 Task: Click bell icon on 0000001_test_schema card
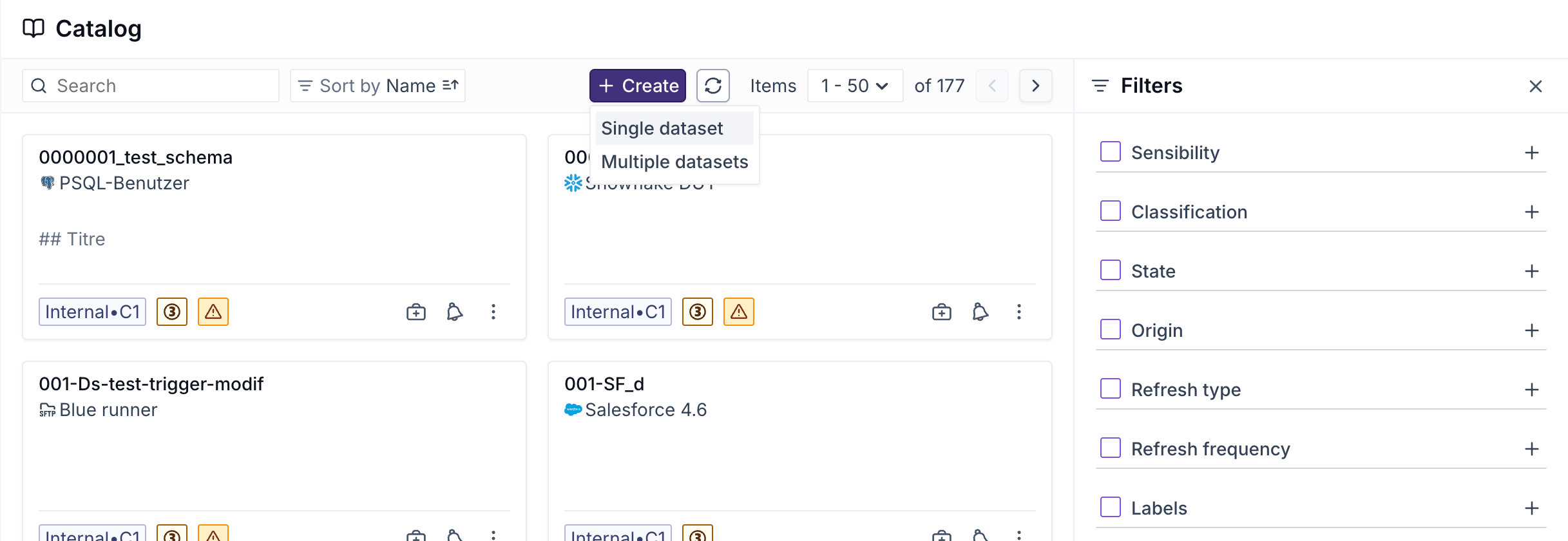point(455,312)
